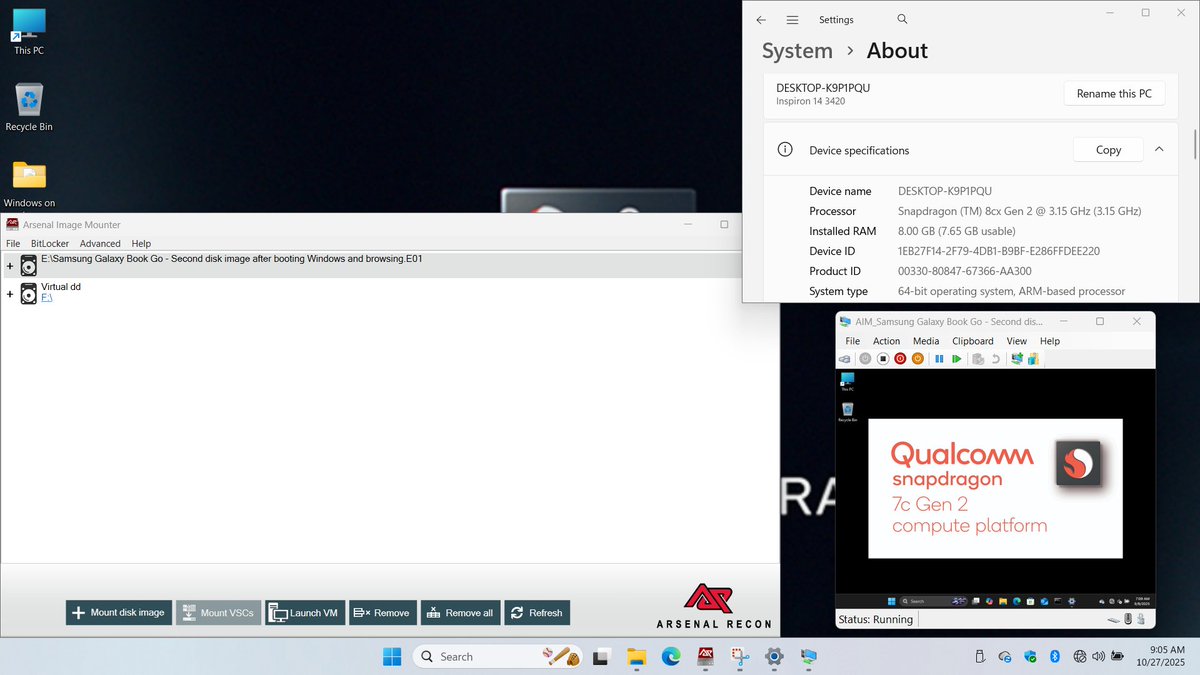Click the green Reset/Resume icon in VM toolbar
This screenshot has height=675, width=1200.
click(x=957, y=358)
